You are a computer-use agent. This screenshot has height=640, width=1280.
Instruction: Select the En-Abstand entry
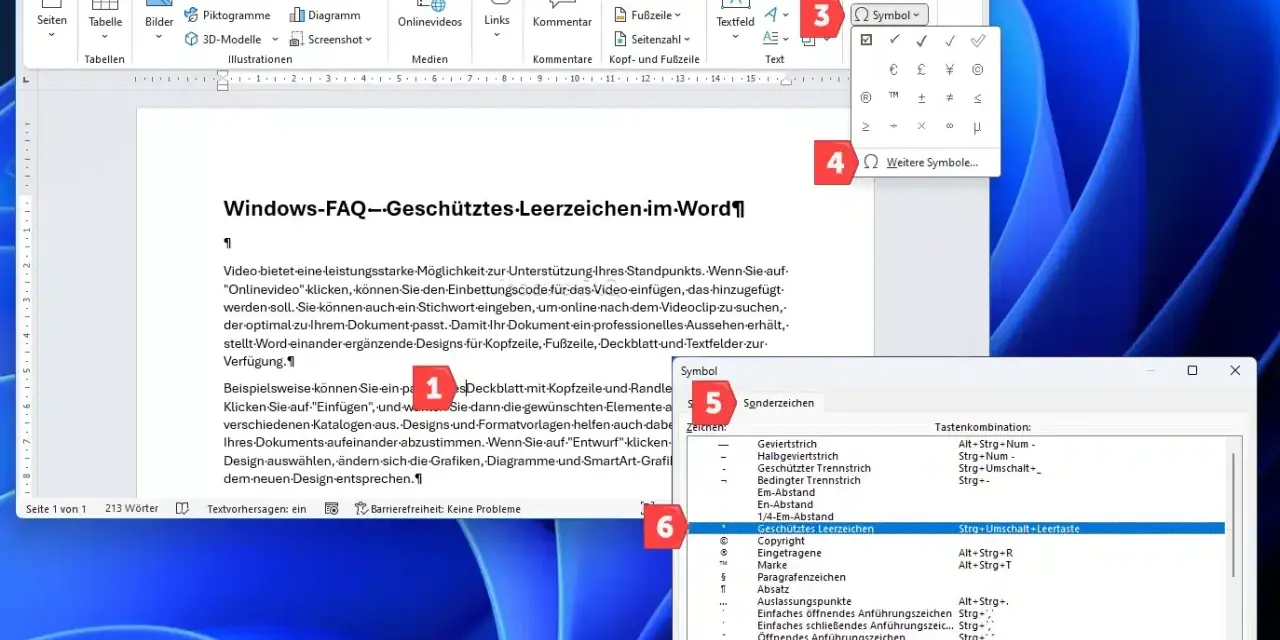click(956, 504)
